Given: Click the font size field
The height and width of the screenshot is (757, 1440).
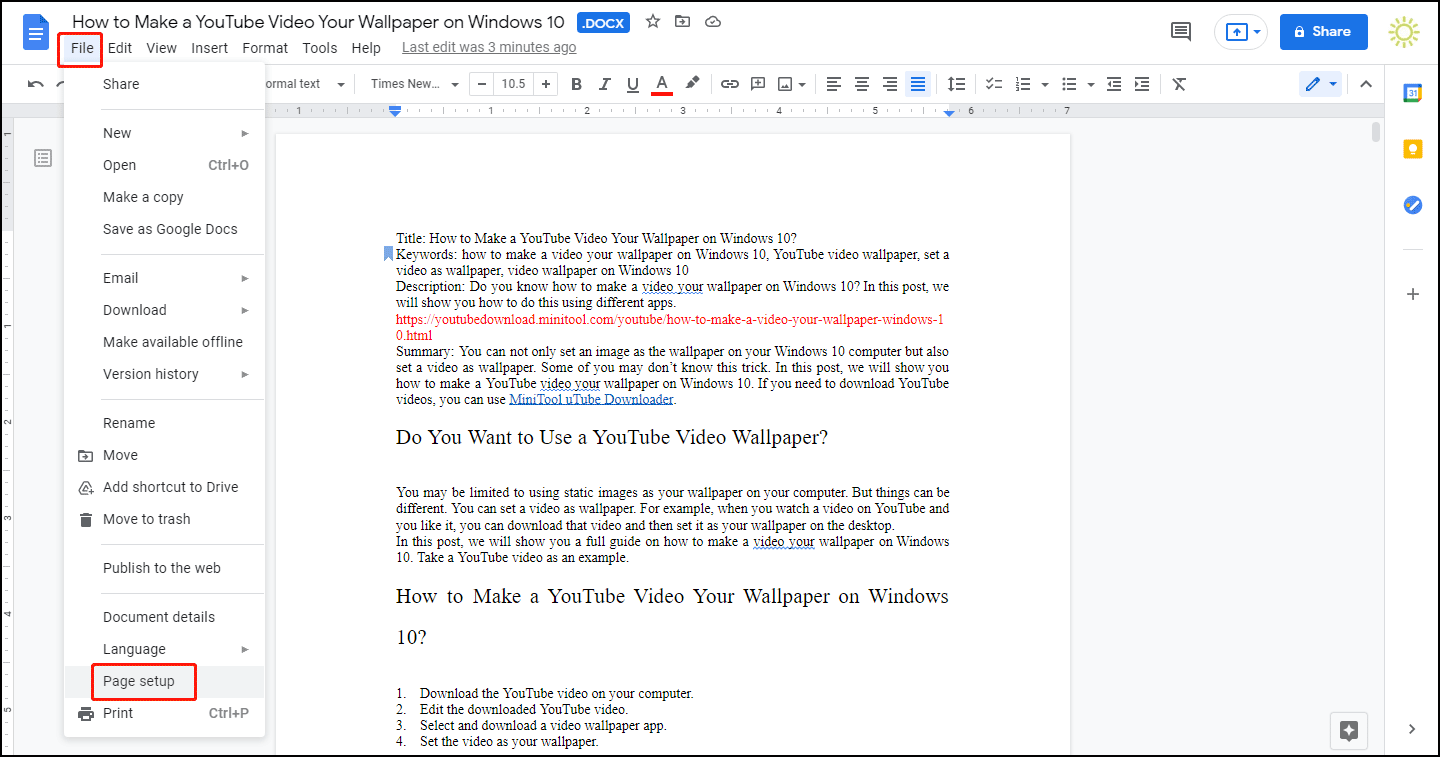Looking at the screenshot, I should tap(514, 84).
